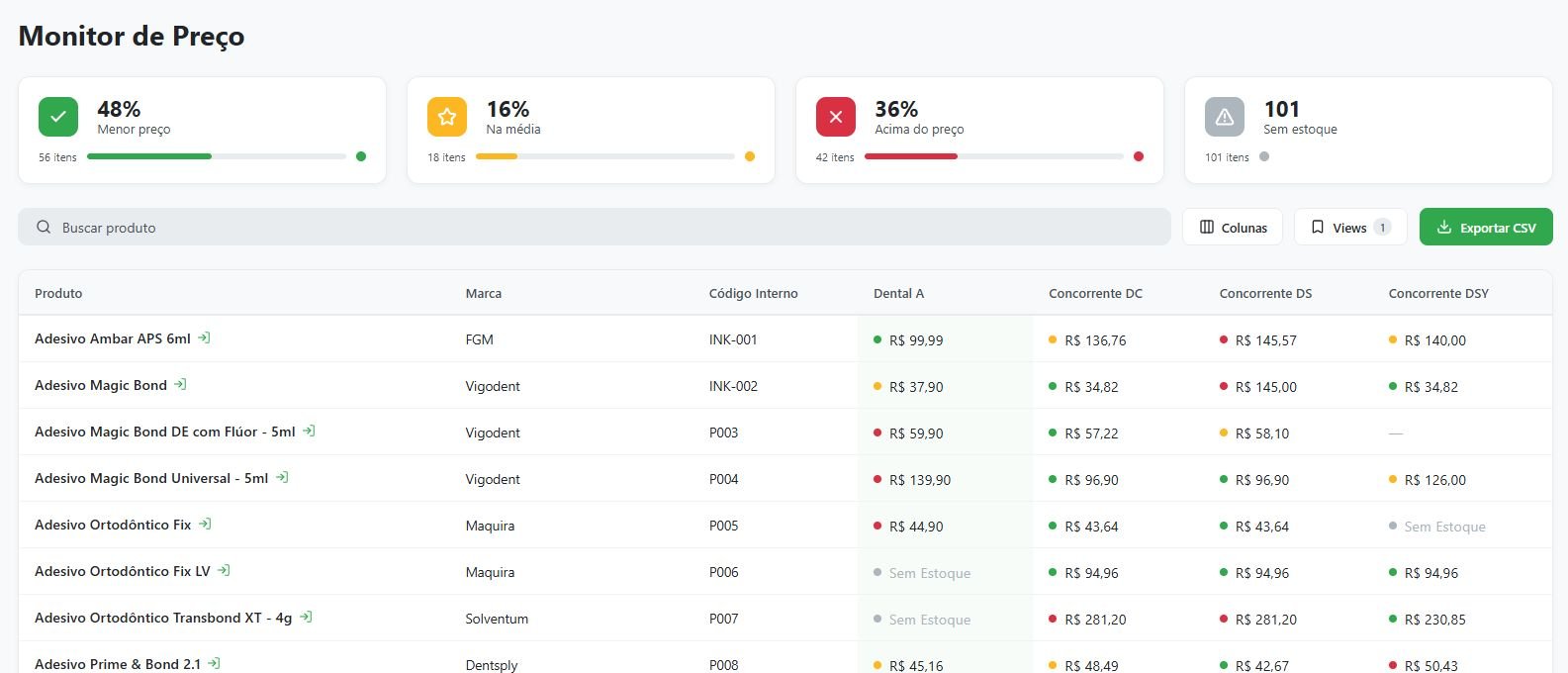Sort by the Dental A column header
1568x673 pixels.
coord(898,293)
